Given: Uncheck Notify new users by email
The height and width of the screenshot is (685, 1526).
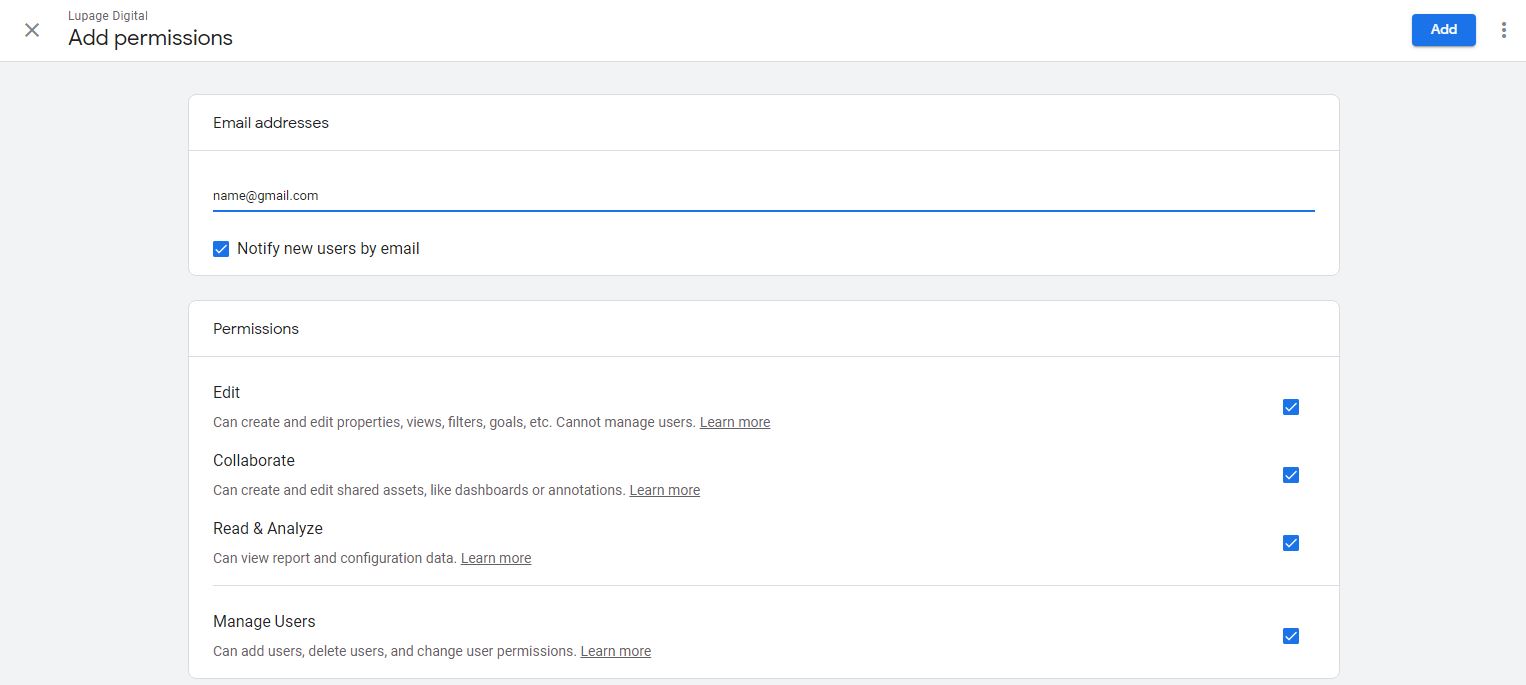Looking at the screenshot, I should 221,248.
